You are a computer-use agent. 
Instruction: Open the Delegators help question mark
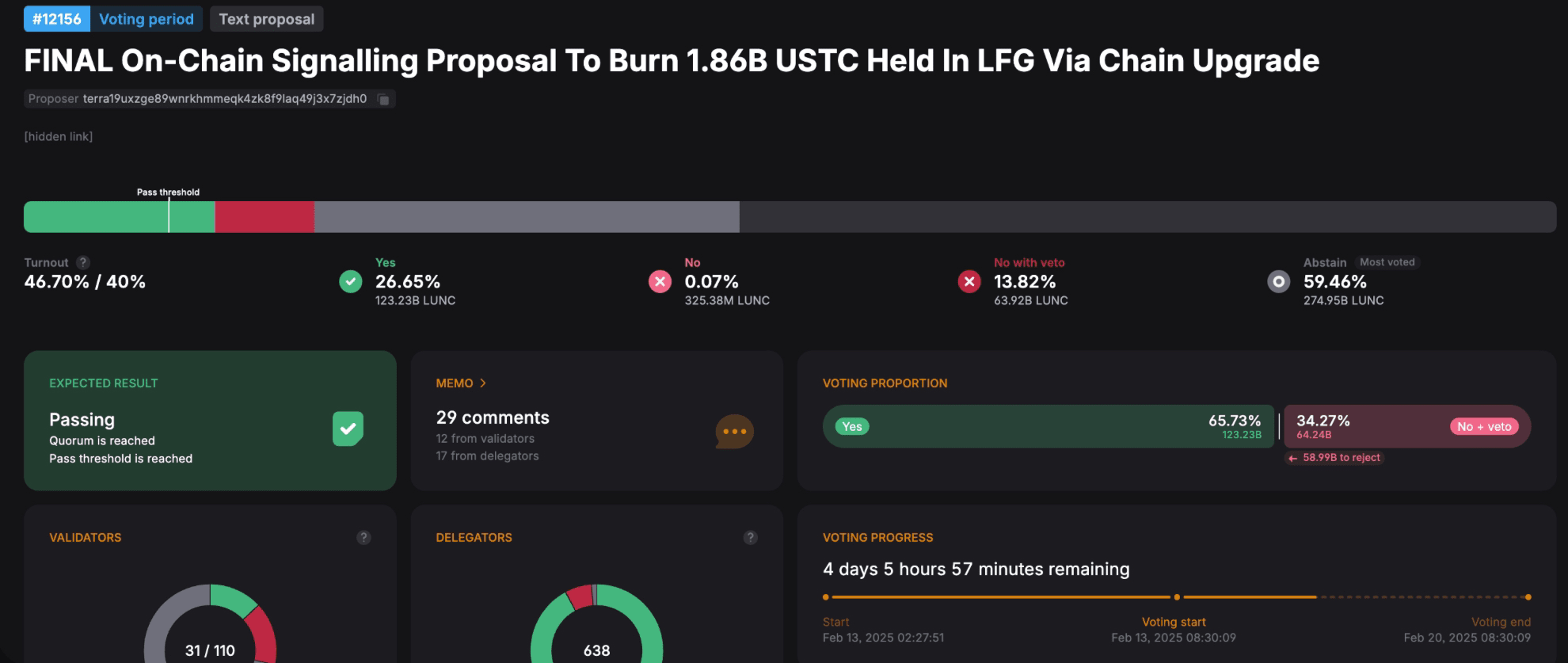coord(751,537)
